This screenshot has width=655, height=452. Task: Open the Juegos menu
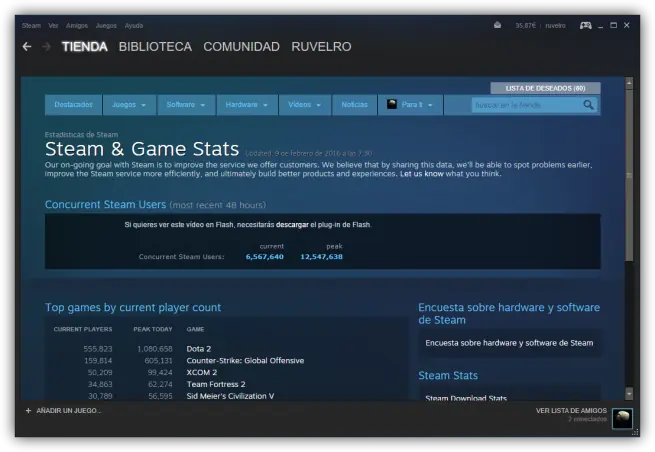106,25
